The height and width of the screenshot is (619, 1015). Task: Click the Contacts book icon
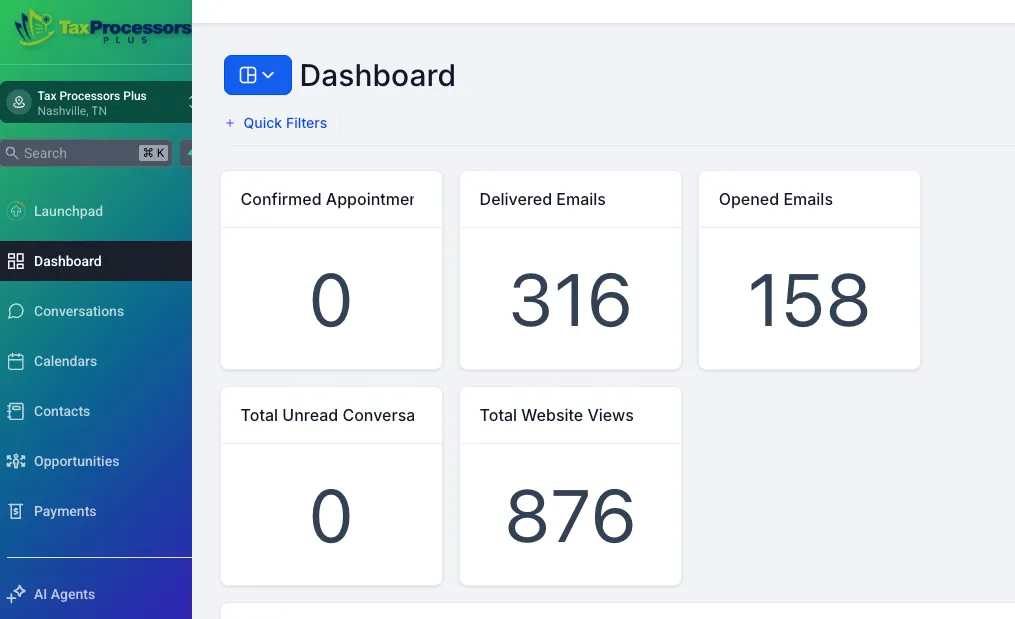[x=16, y=411]
